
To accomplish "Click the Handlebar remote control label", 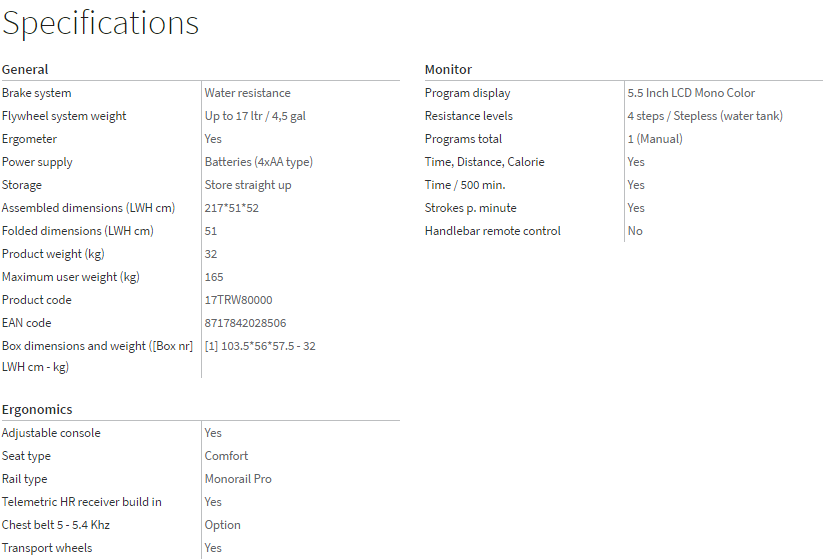I will (x=493, y=231).
